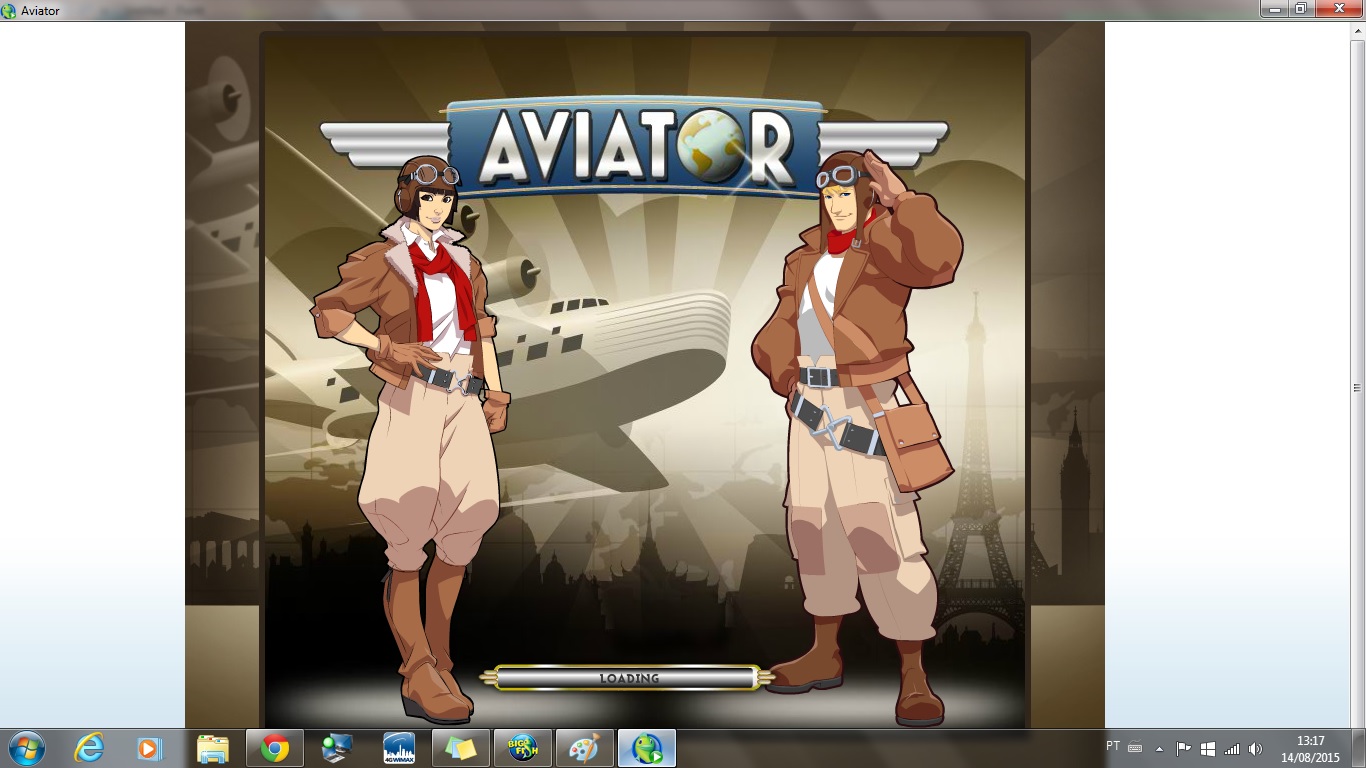
Task: Select the active Aviator game taskbar icon
Action: [647, 748]
